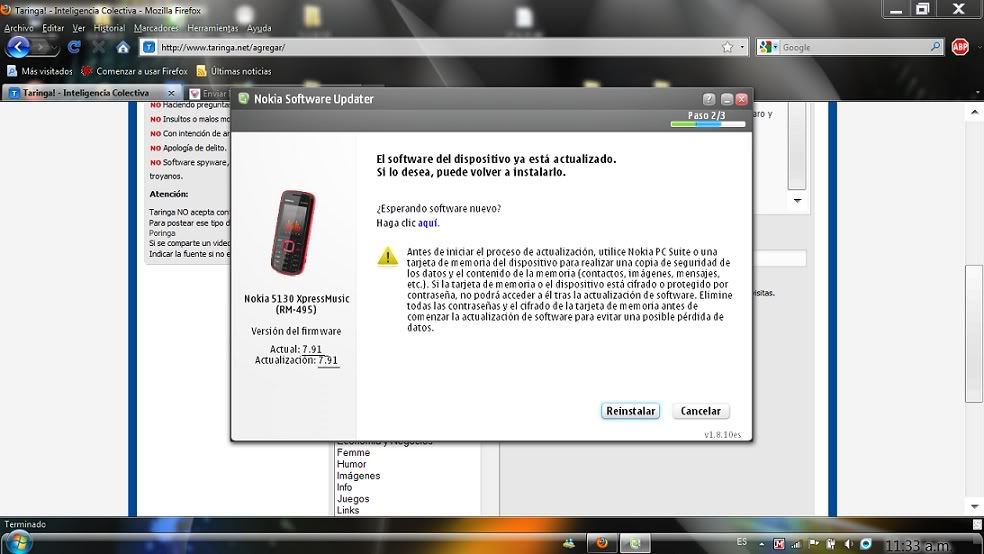This screenshot has height=554, width=984.
Task: Close the Taringa! tab
Action: coord(171,93)
